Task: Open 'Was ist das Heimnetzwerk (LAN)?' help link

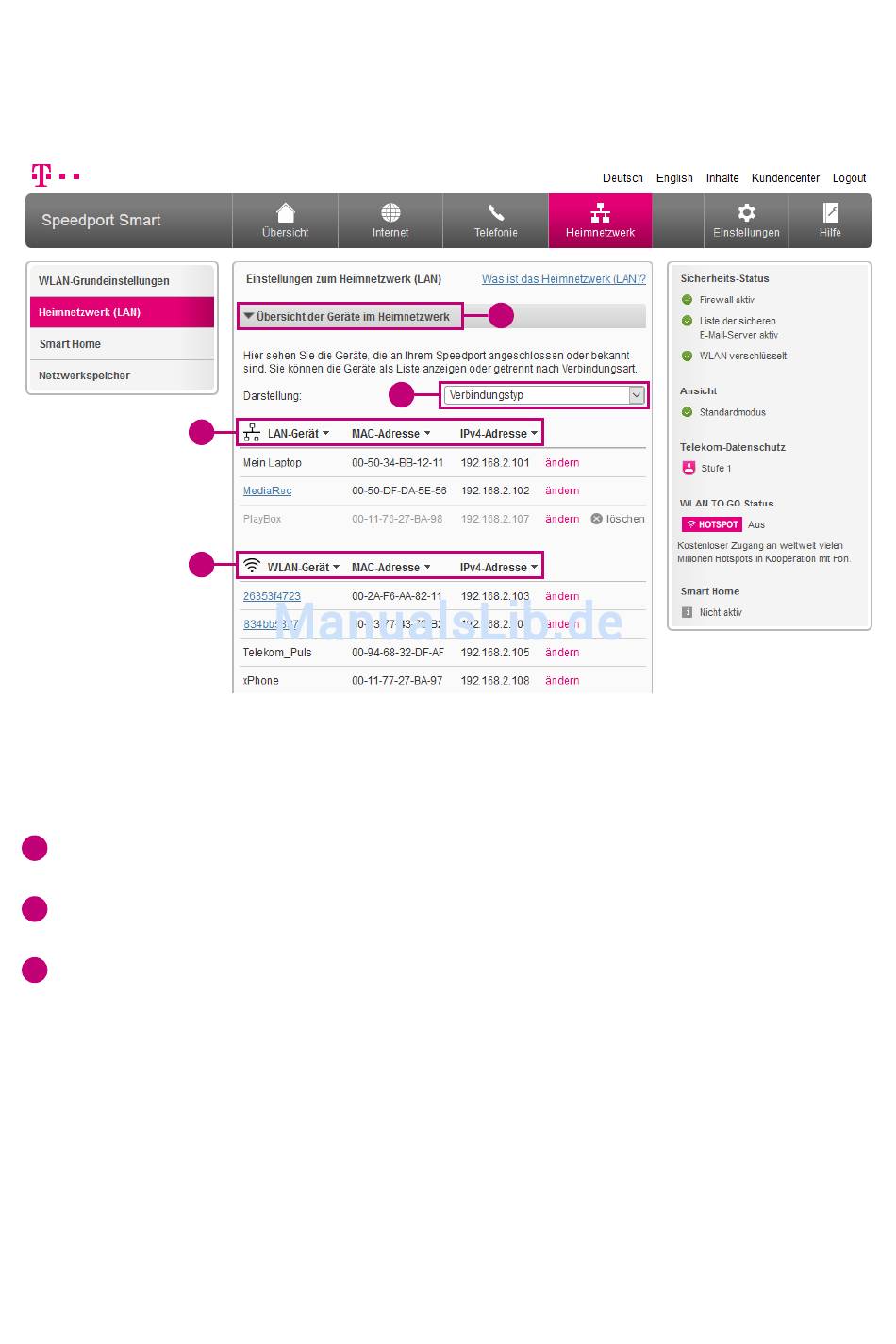Action: pyautogui.click(x=564, y=279)
